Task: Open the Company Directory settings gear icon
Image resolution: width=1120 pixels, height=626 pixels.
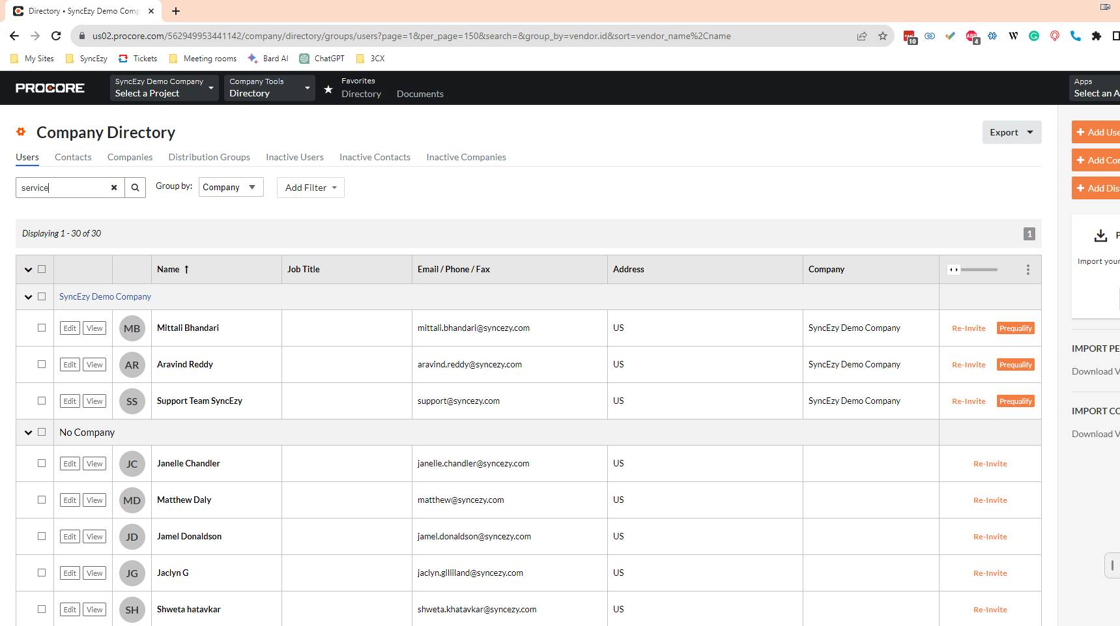Action: pyautogui.click(x=21, y=131)
